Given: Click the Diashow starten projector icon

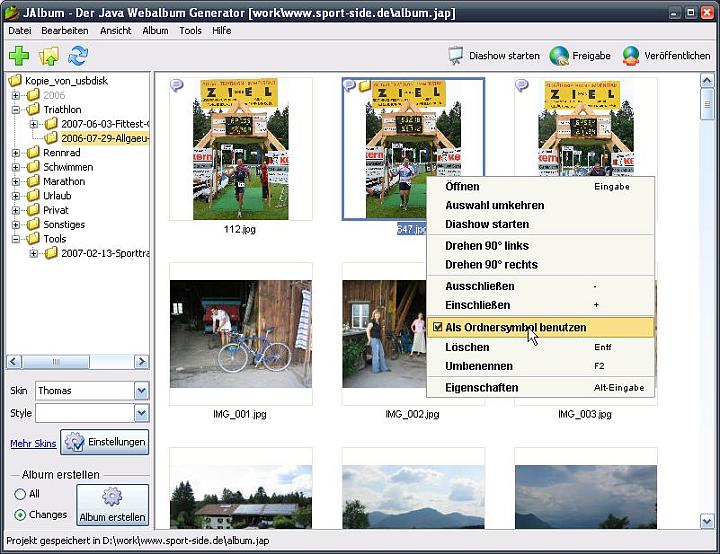Looking at the screenshot, I should pos(455,56).
